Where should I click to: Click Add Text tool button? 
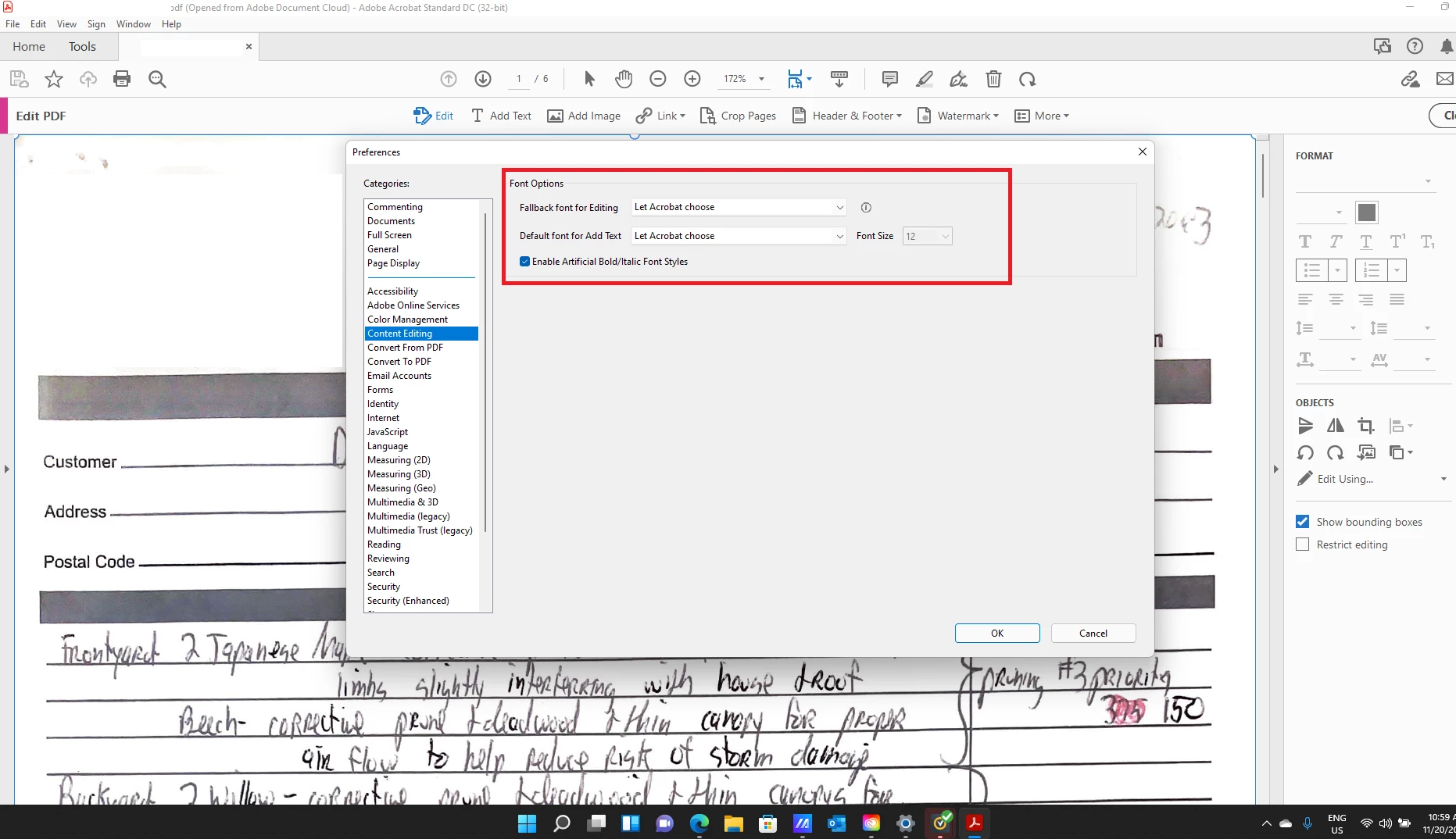pos(501,116)
